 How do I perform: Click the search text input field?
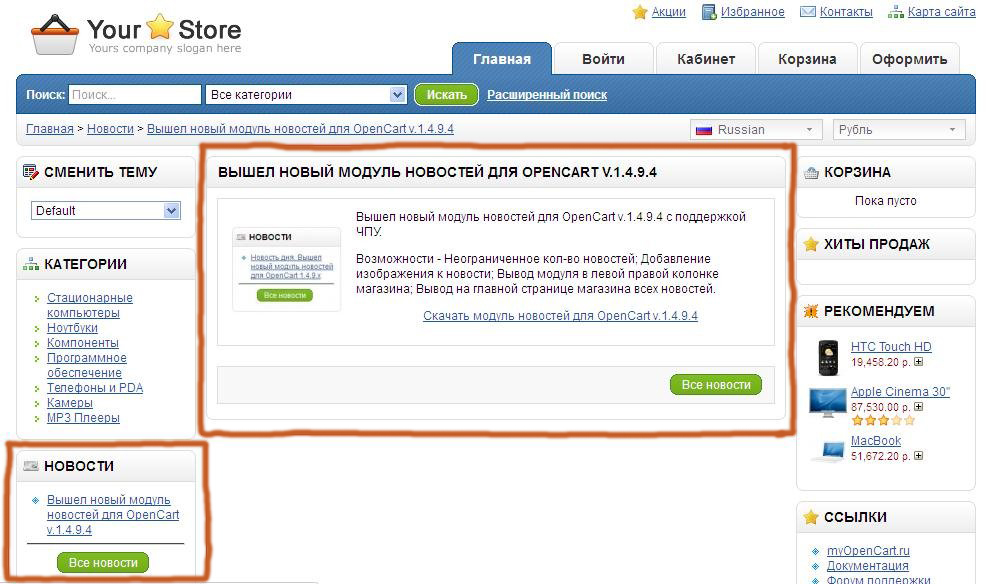135,95
